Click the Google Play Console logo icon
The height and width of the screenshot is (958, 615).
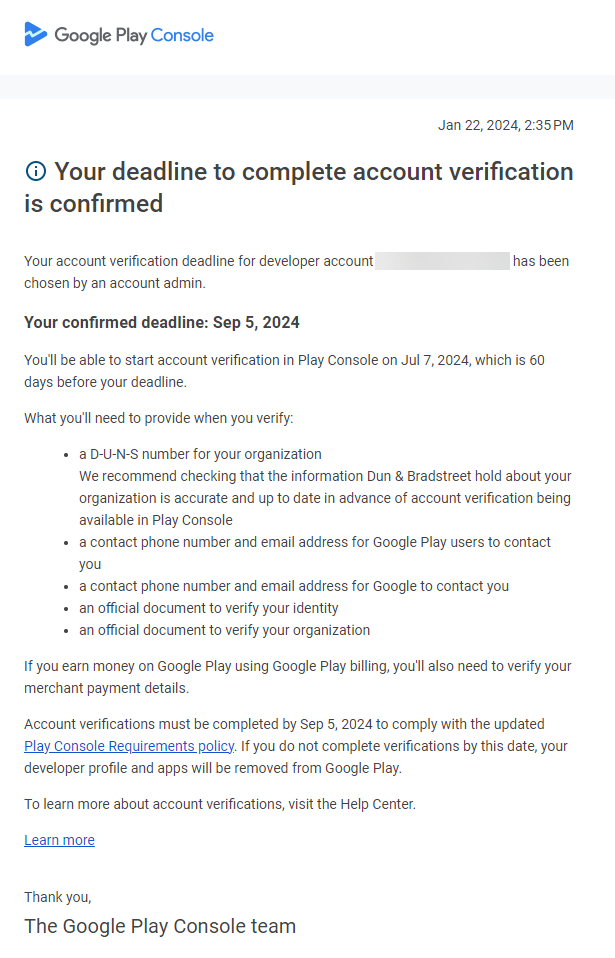(x=36, y=35)
